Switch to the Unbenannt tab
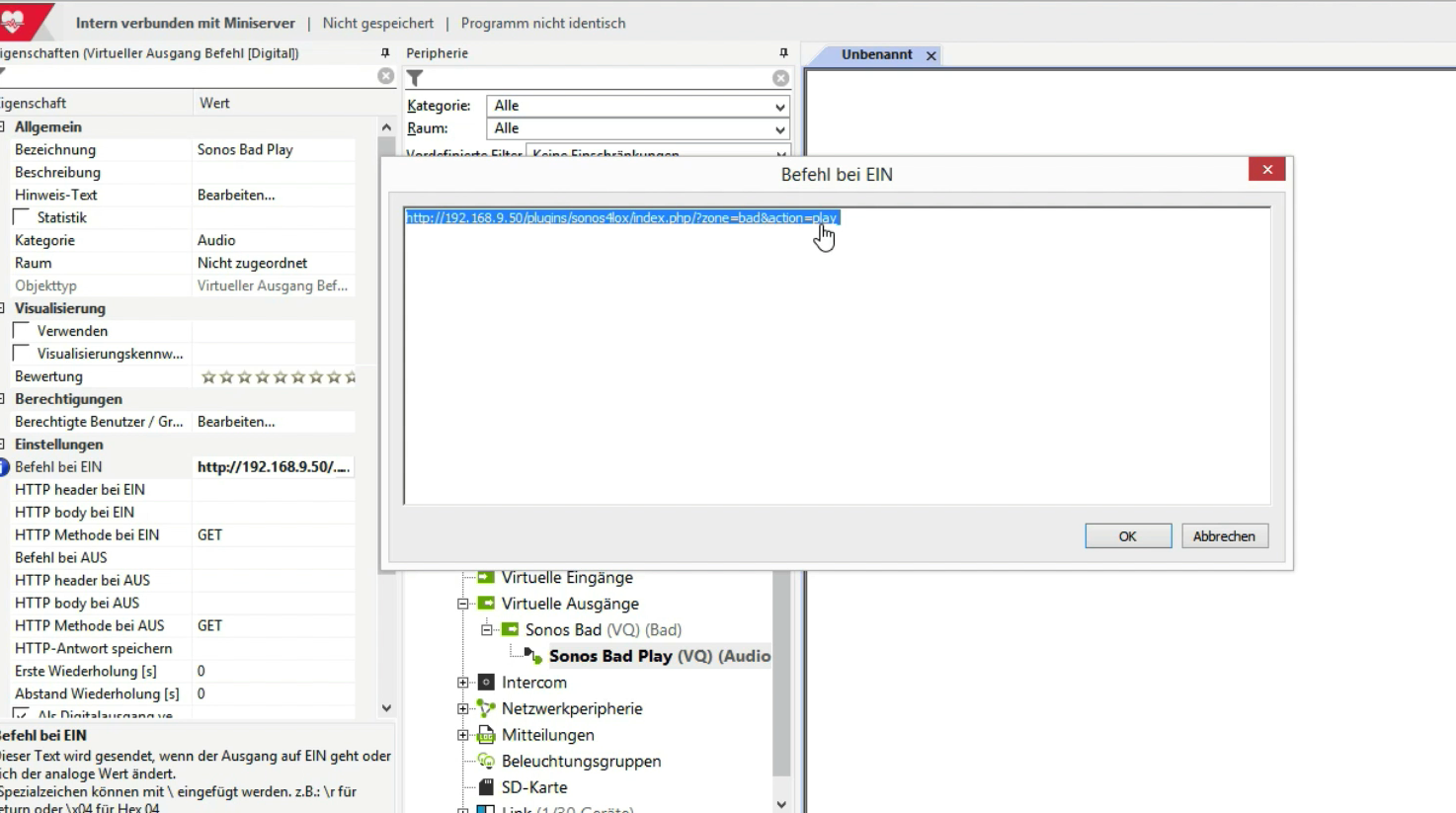Viewport: 1456px width, 813px height. 876,54
